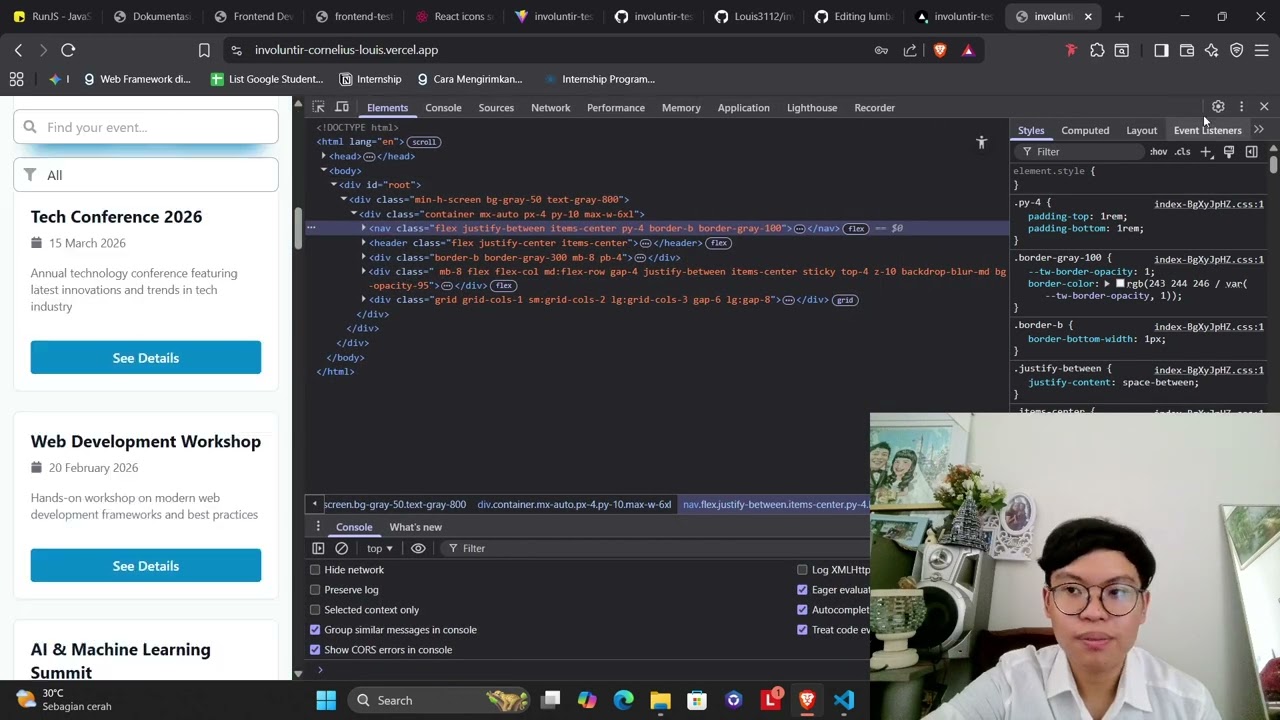Uncheck Show CORS errors in console
Image resolution: width=1280 pixels, height=720 pixels.
tap(315, 650)
